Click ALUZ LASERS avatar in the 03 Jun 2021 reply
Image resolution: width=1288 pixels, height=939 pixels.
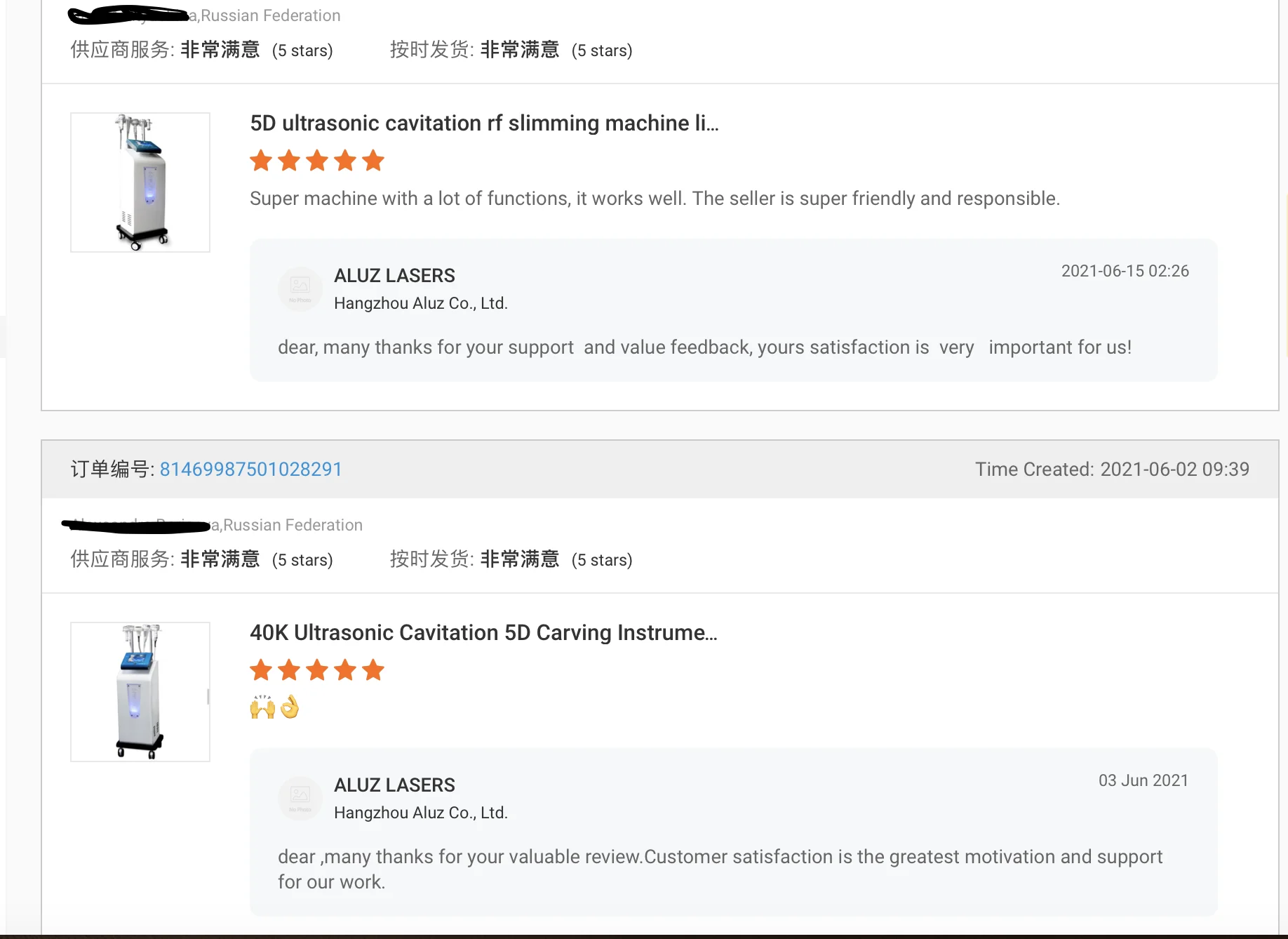[300, 798]
